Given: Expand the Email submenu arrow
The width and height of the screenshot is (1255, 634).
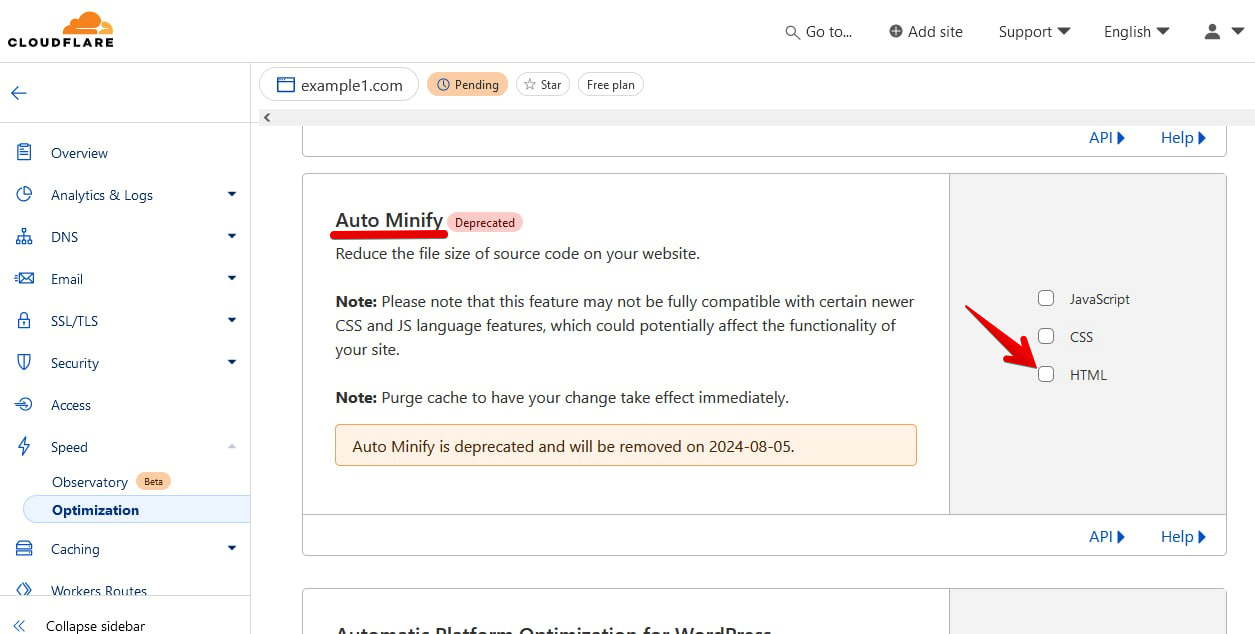Looking at the screenshot, I should click(x=232, y=278).
